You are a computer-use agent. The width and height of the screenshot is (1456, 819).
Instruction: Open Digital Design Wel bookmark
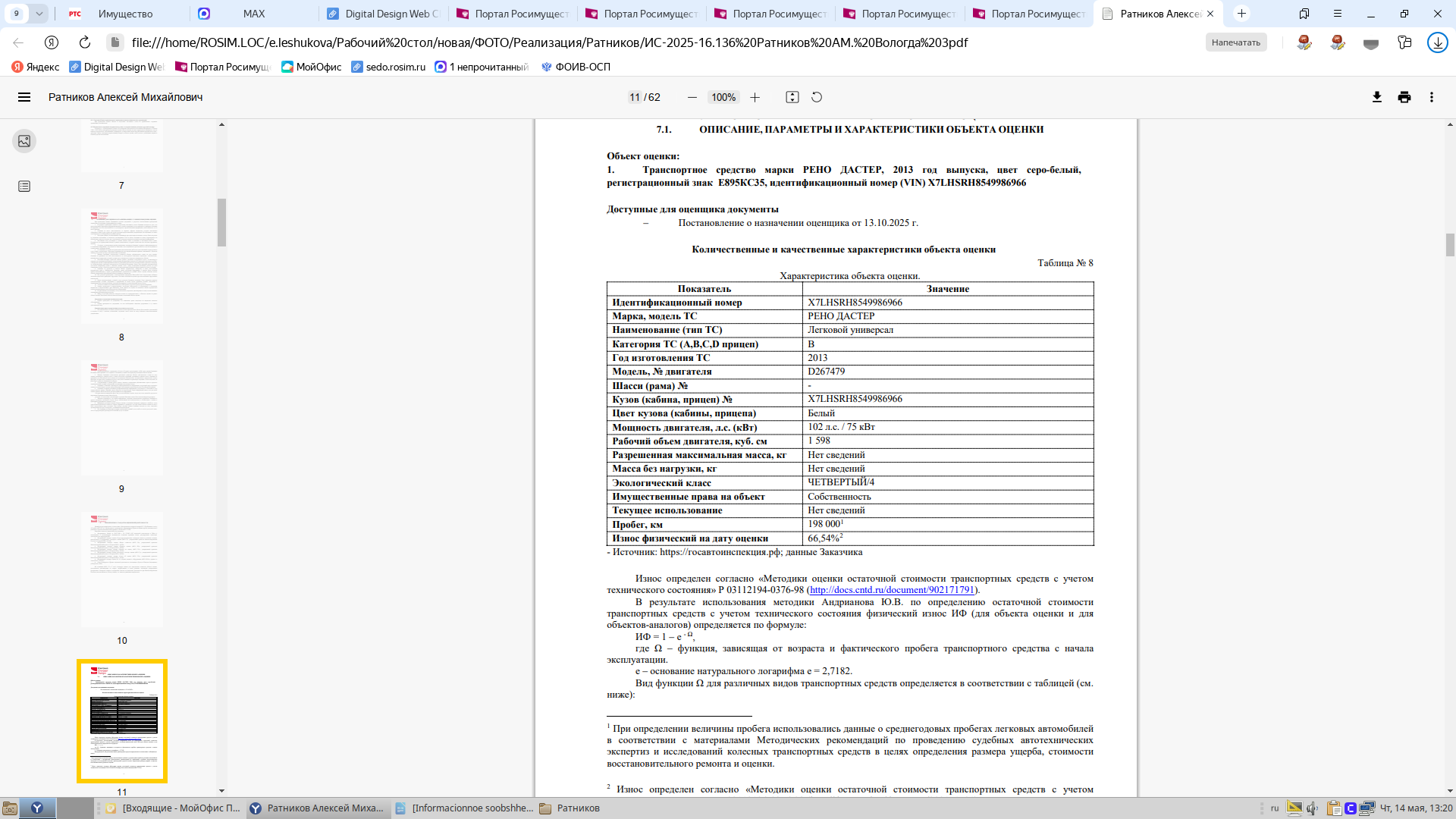pos(117,67)
